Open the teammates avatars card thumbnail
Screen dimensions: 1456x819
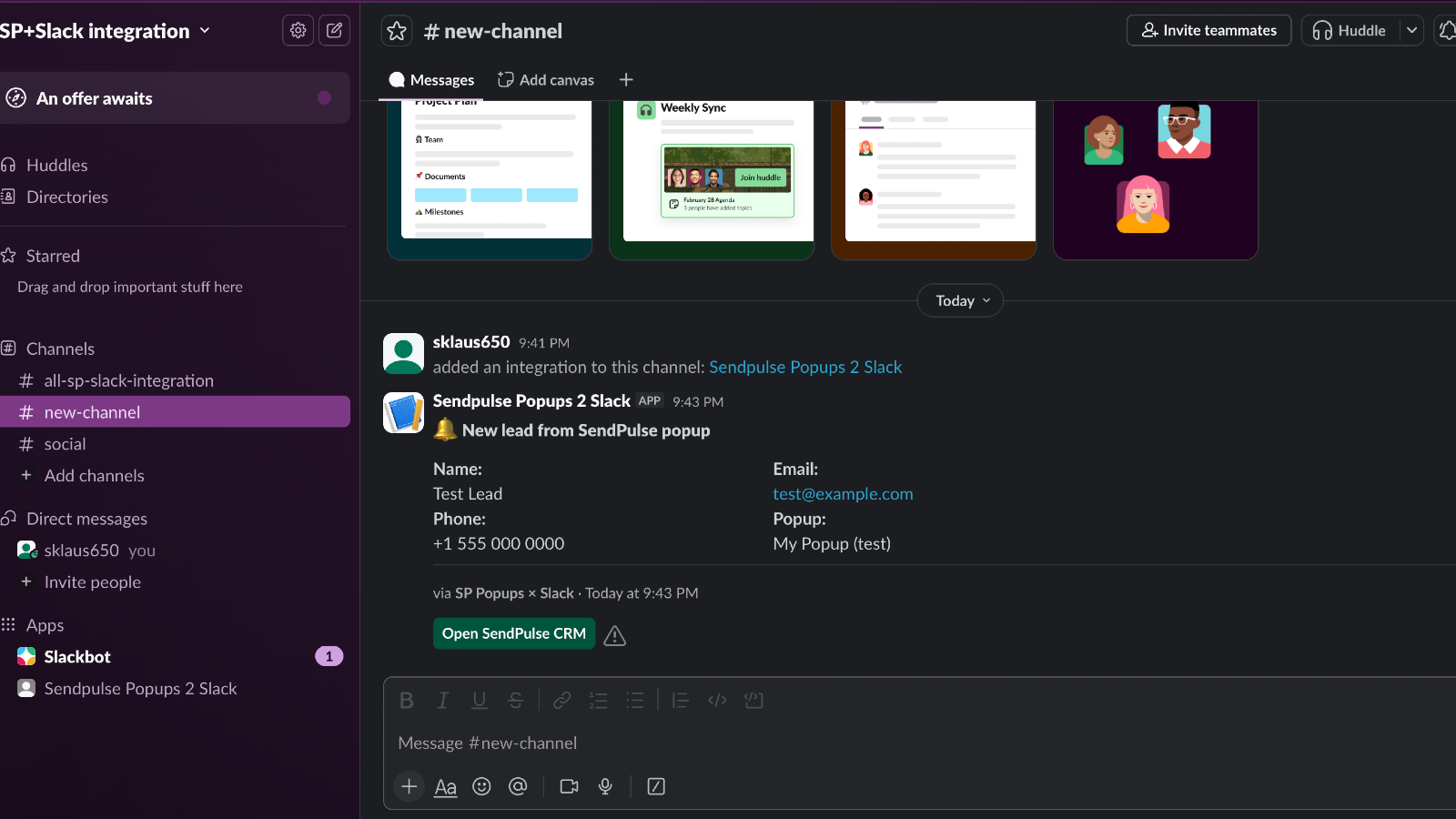pos(1156,180)
